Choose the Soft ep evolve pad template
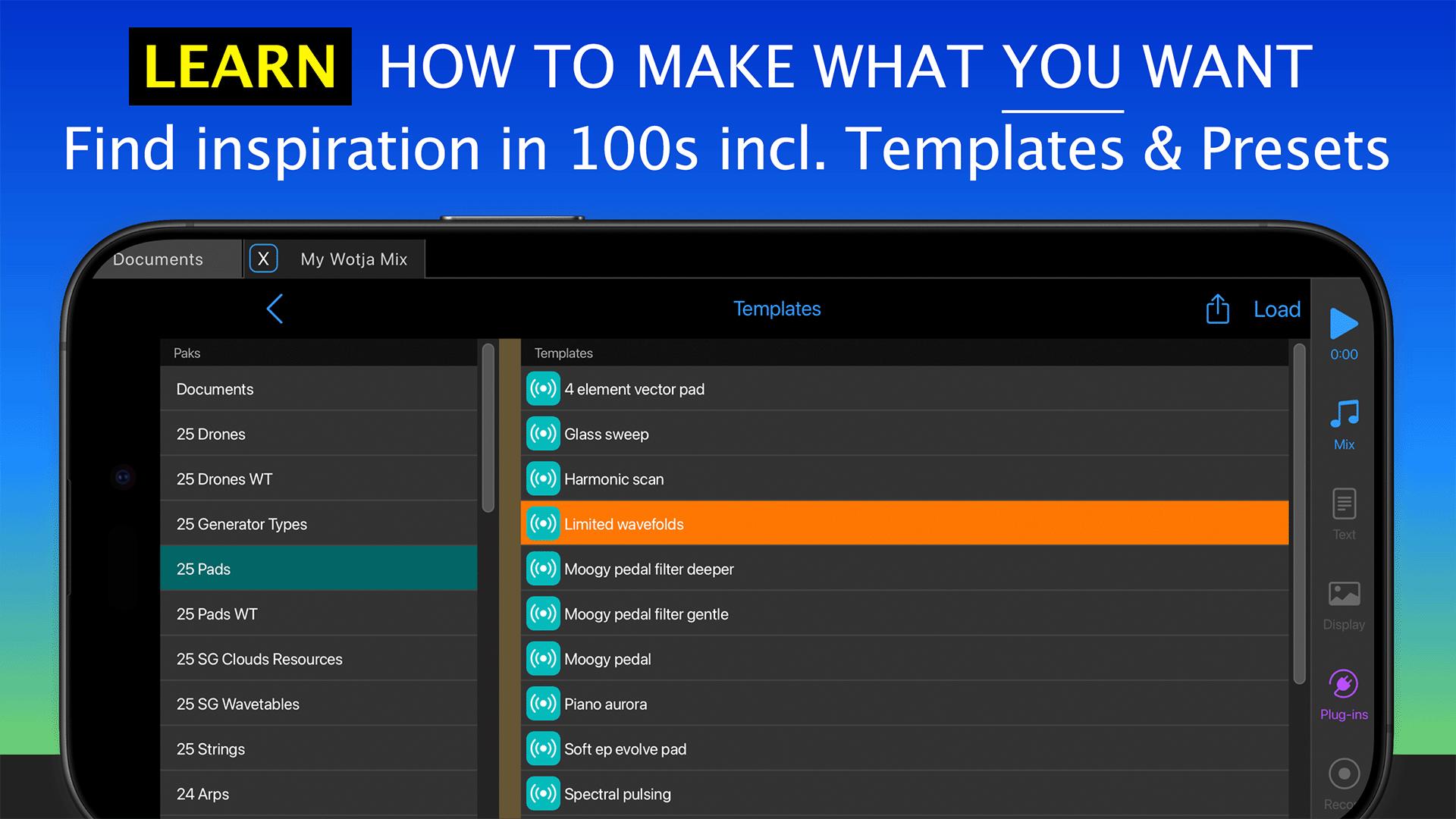1456x819 pixels. click(905, 748)
